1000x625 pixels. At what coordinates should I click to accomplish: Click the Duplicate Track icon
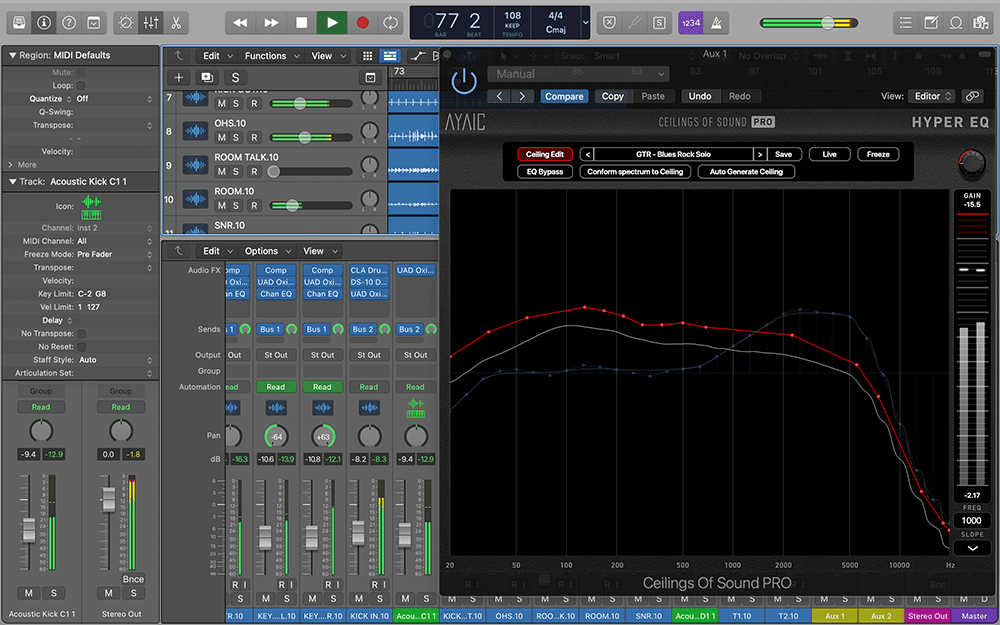coord(207,78)
